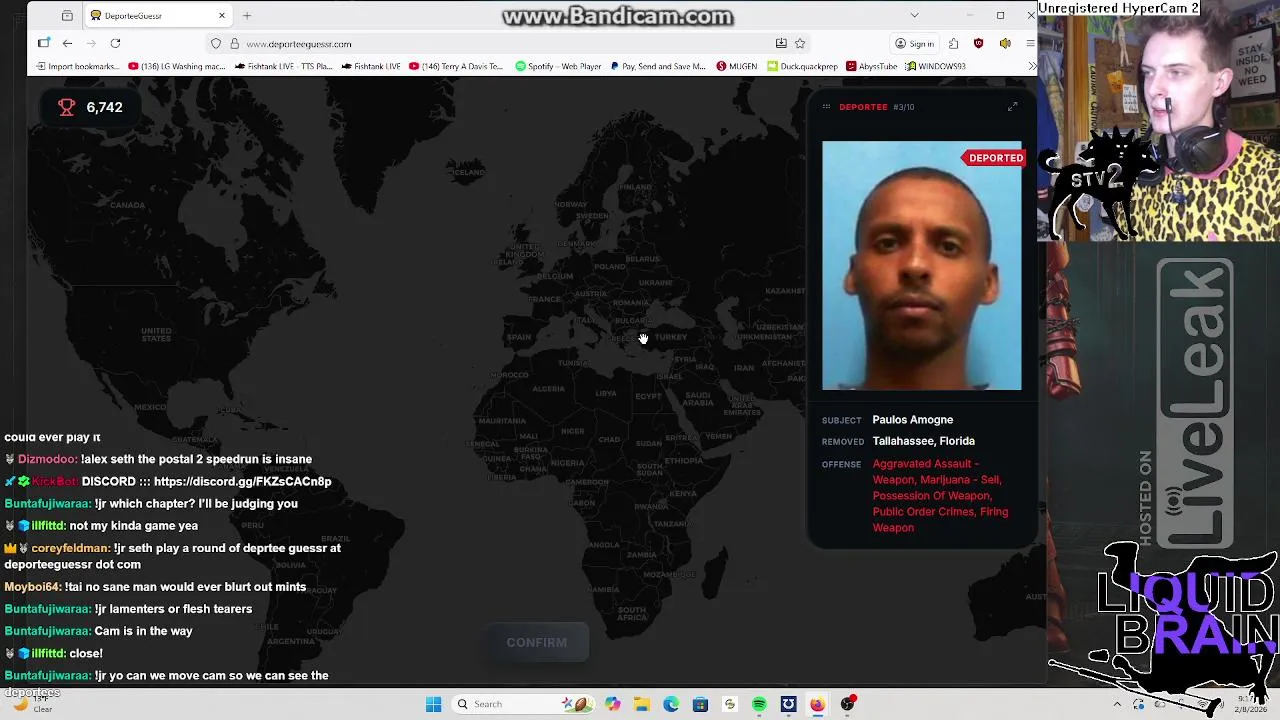Click the yellow speaker extension icon
Screen dimensions: 1280x720
1005,44
